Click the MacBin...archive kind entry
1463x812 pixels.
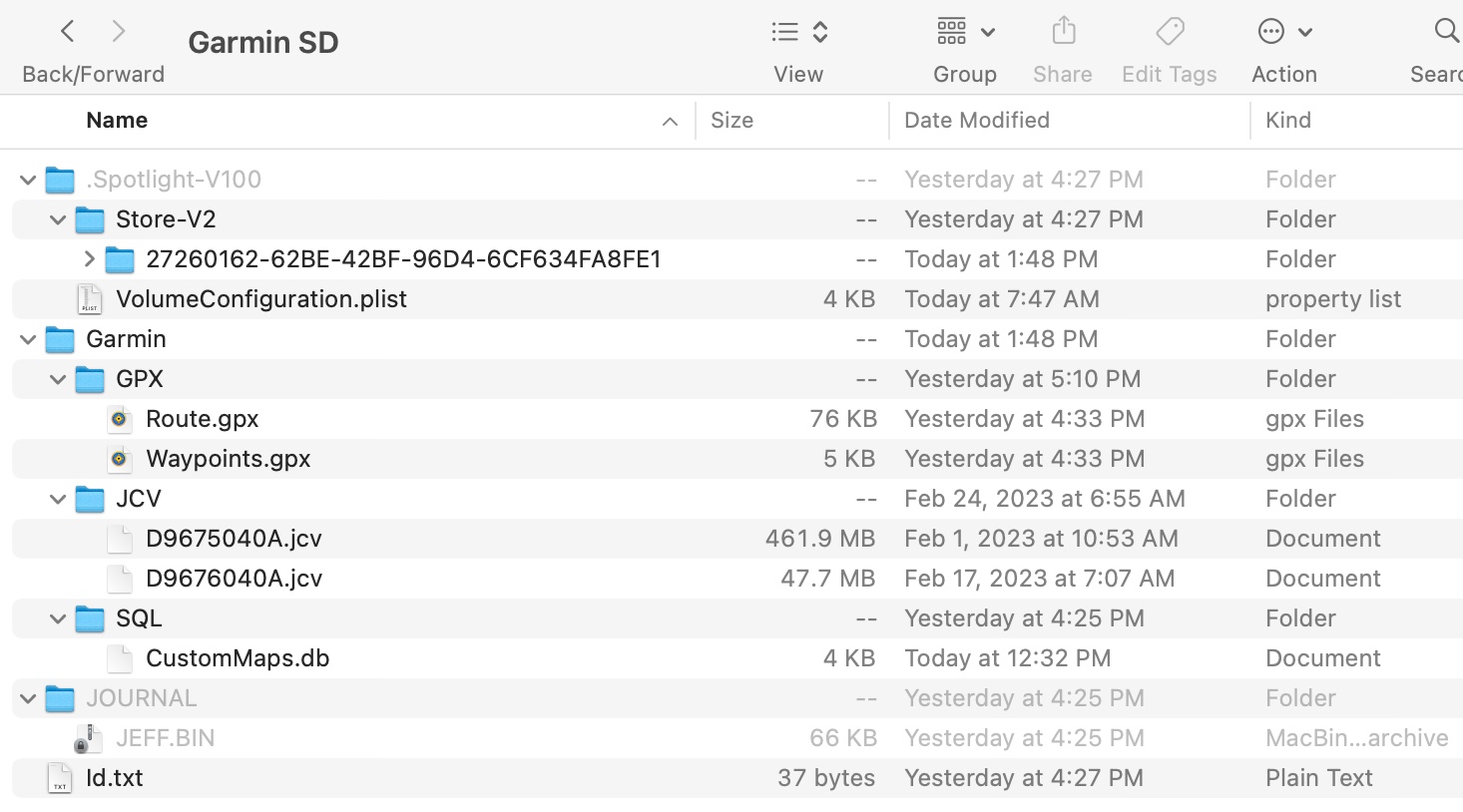[1357, 738]
